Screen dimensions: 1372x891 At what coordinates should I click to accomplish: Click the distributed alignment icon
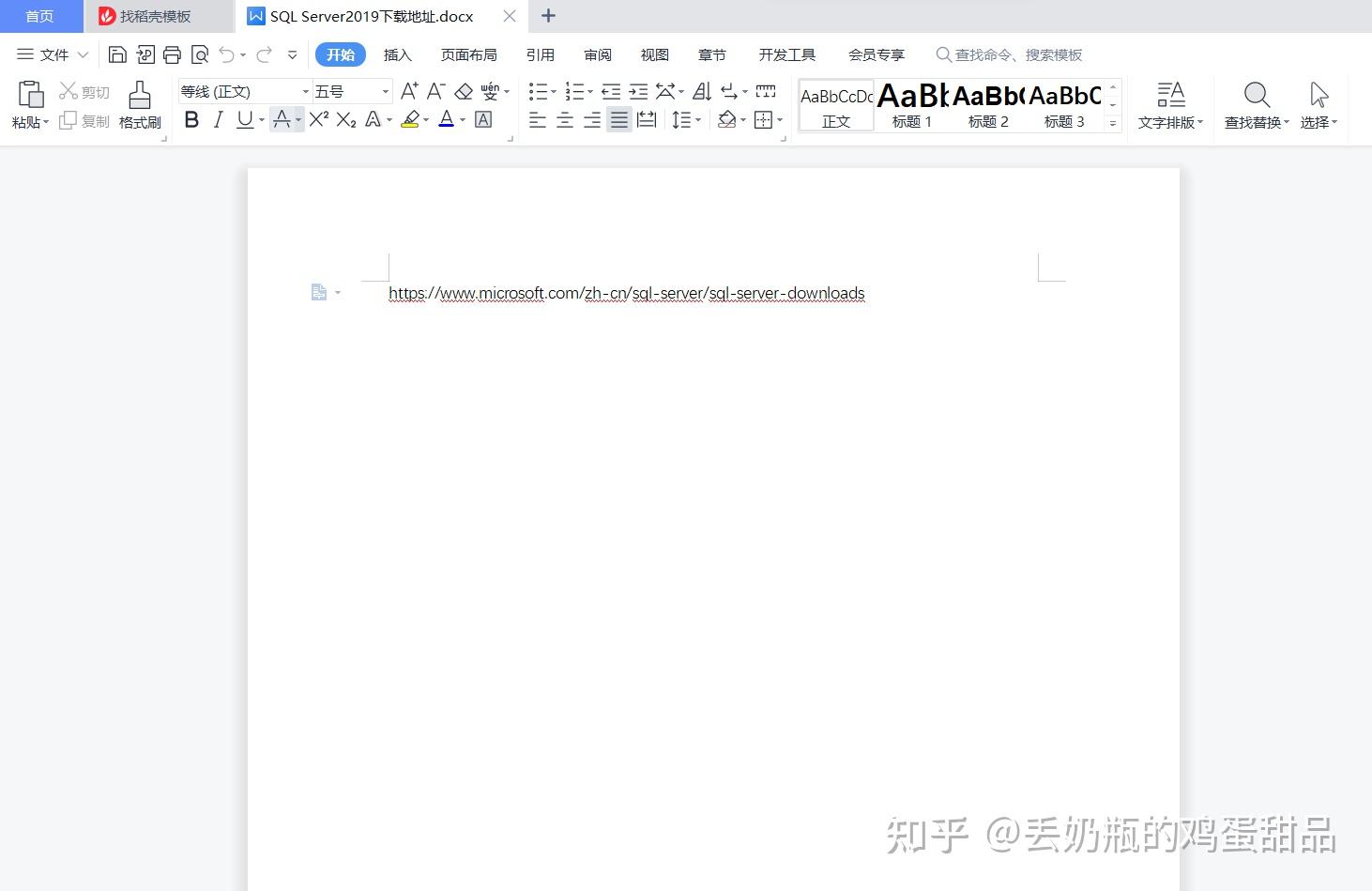[647, 119]
